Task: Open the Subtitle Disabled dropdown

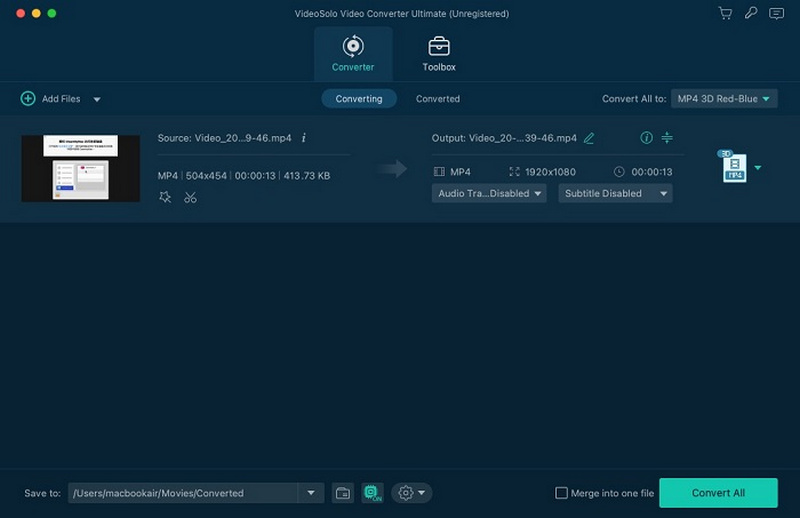Action: (x=615, y=193)
